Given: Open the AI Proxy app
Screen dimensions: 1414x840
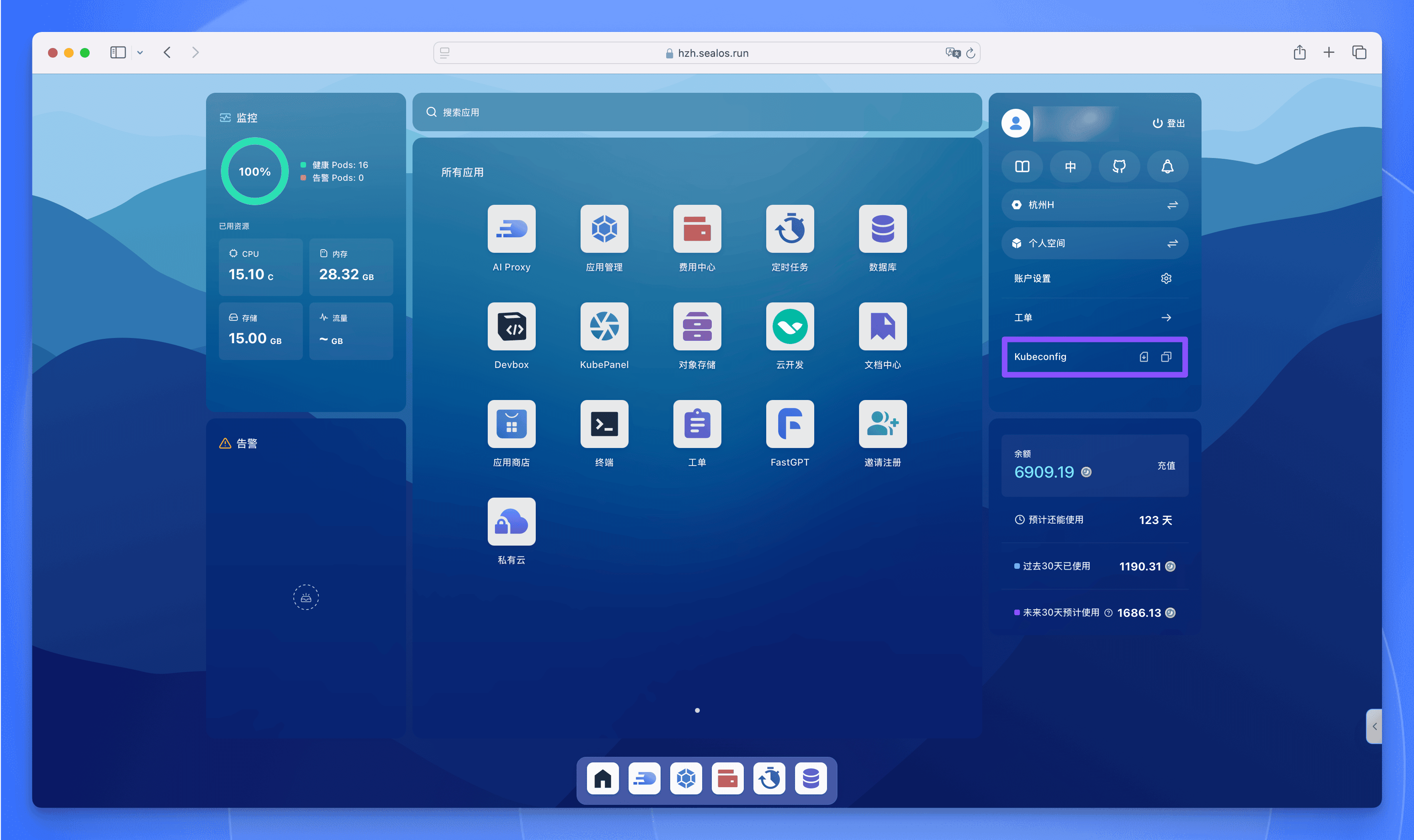Looking at the screenshot, I should pyautogui.click(x=511, y=229).
